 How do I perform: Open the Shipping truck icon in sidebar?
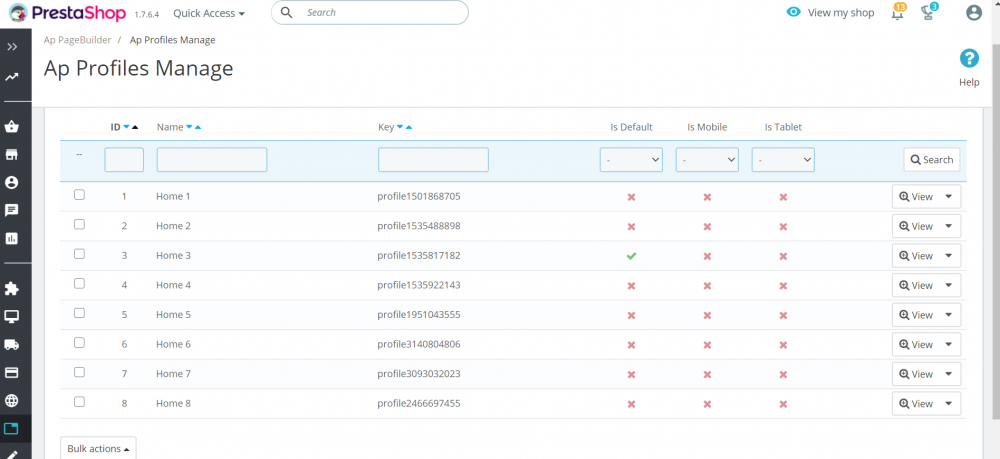pyautogui.click(x=11, y=345)
